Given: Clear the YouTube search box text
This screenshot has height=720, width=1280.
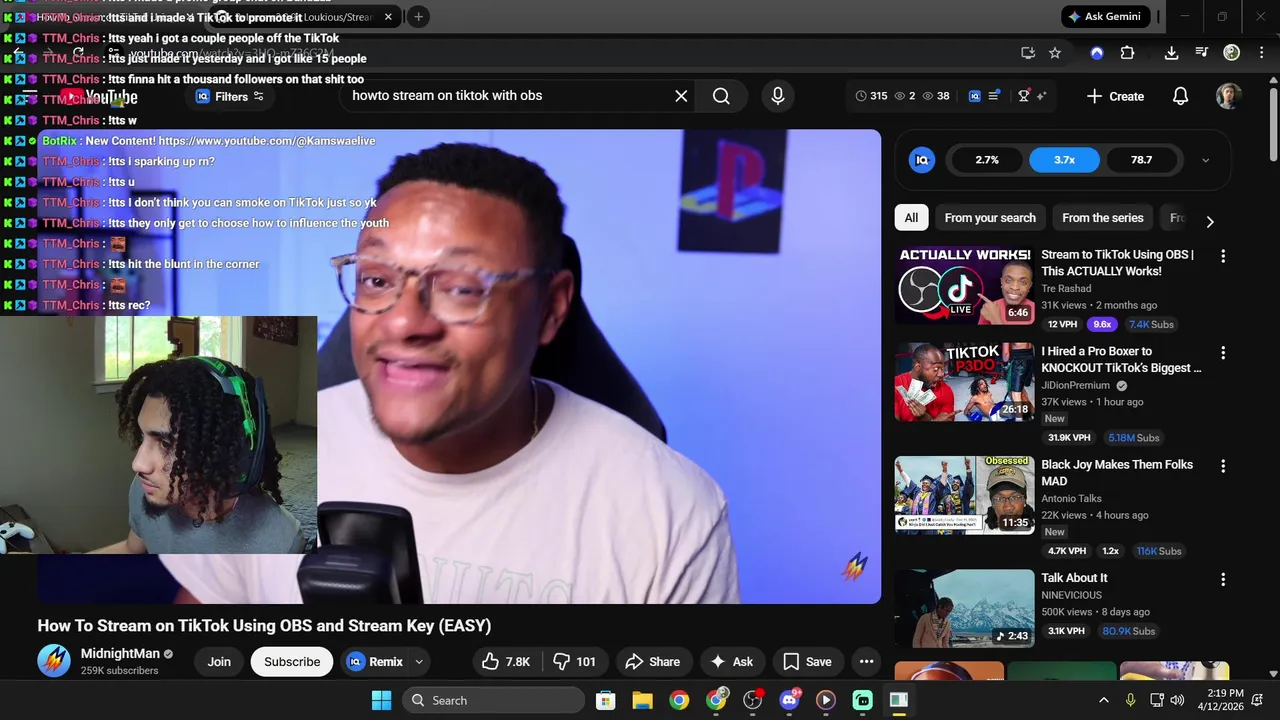Looking at the screenshot, I should (x=681, y=96).
